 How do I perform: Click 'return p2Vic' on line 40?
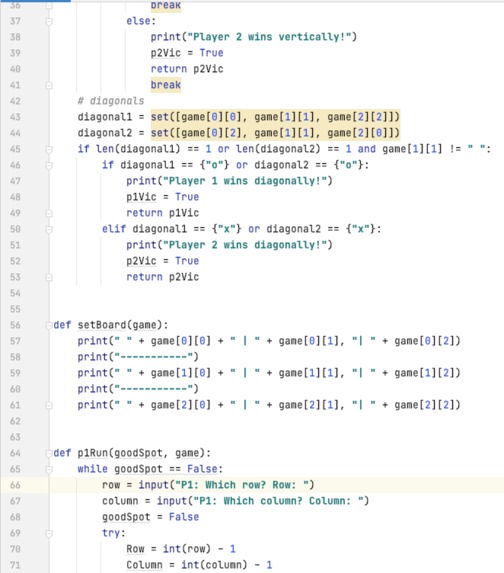click(x=187, y=69)
